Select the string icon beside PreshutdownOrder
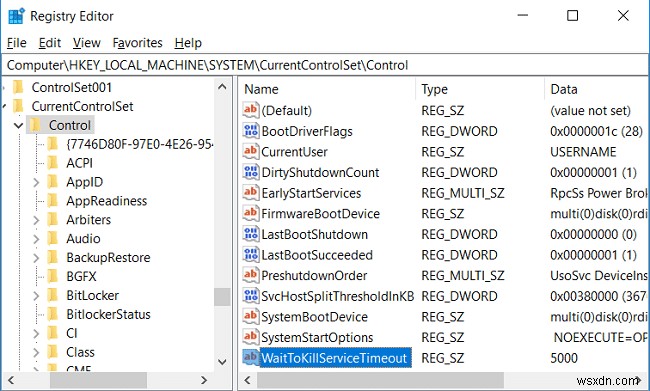The image size is (650, 391). [x=251, y=274]
